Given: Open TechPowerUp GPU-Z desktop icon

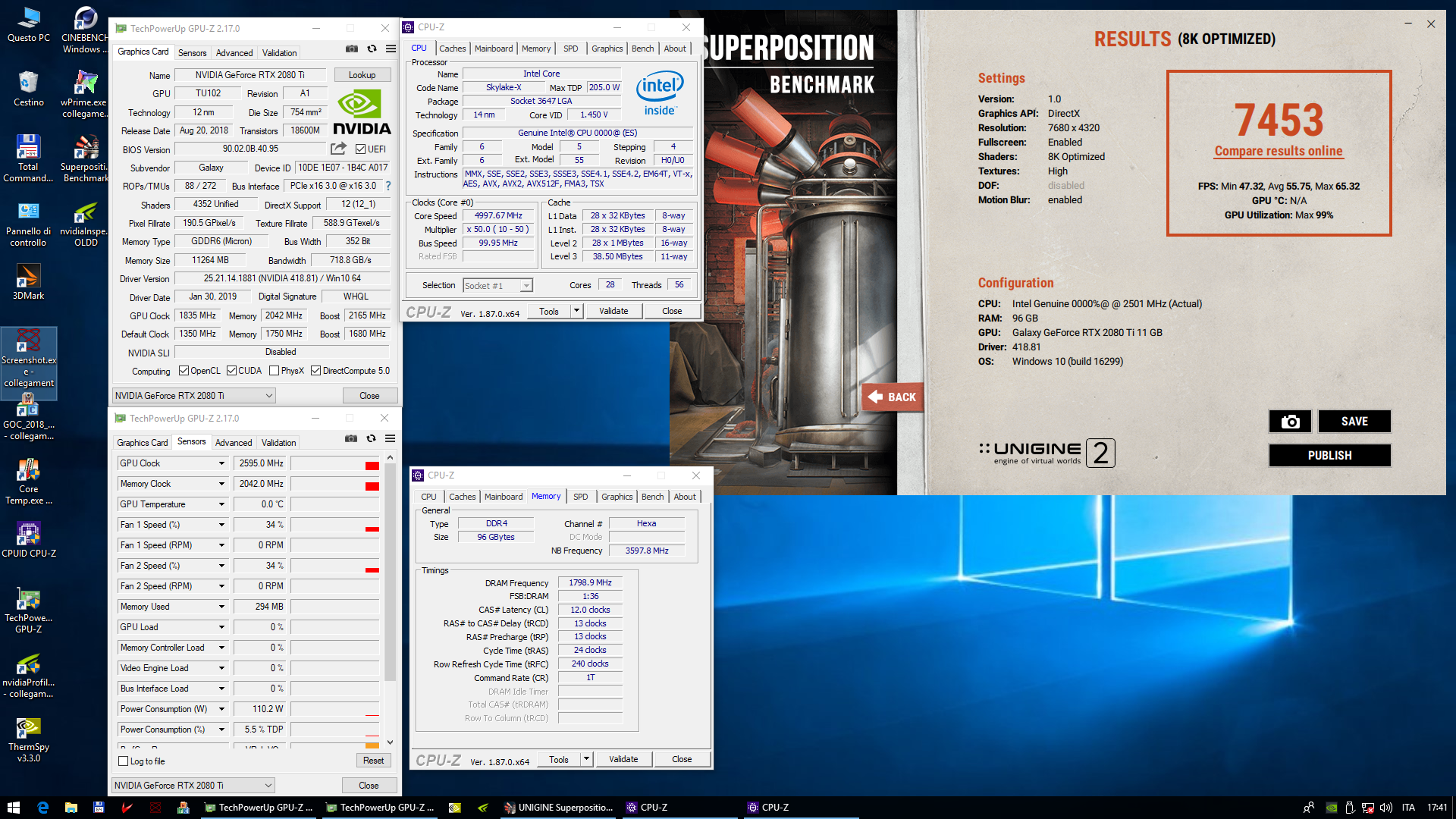Looking at the screenshot, I should pos(28,610).
